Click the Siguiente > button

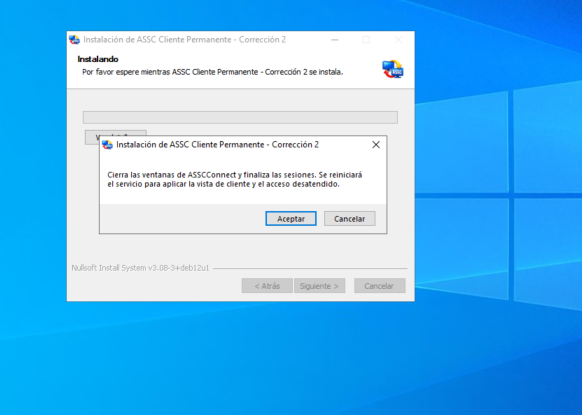tap(320, 286)
